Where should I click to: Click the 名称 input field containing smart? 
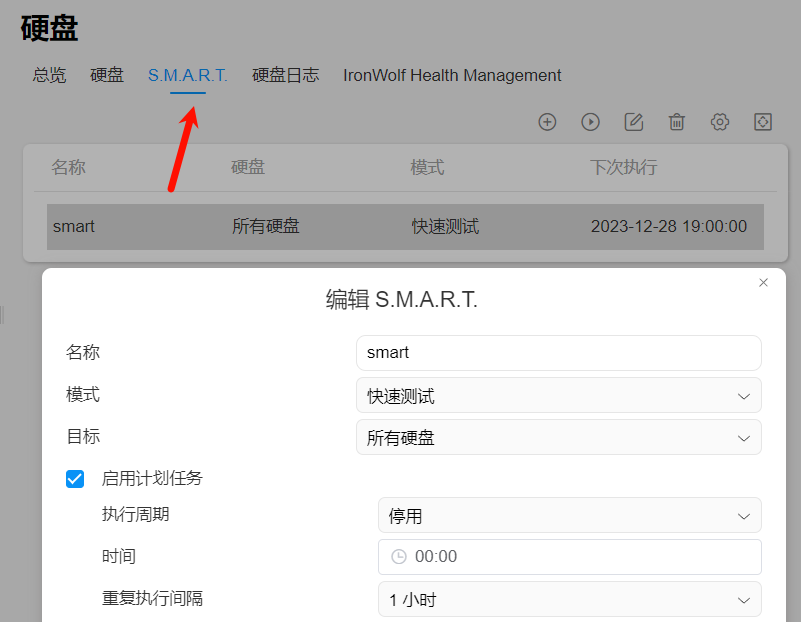(558, 353)
